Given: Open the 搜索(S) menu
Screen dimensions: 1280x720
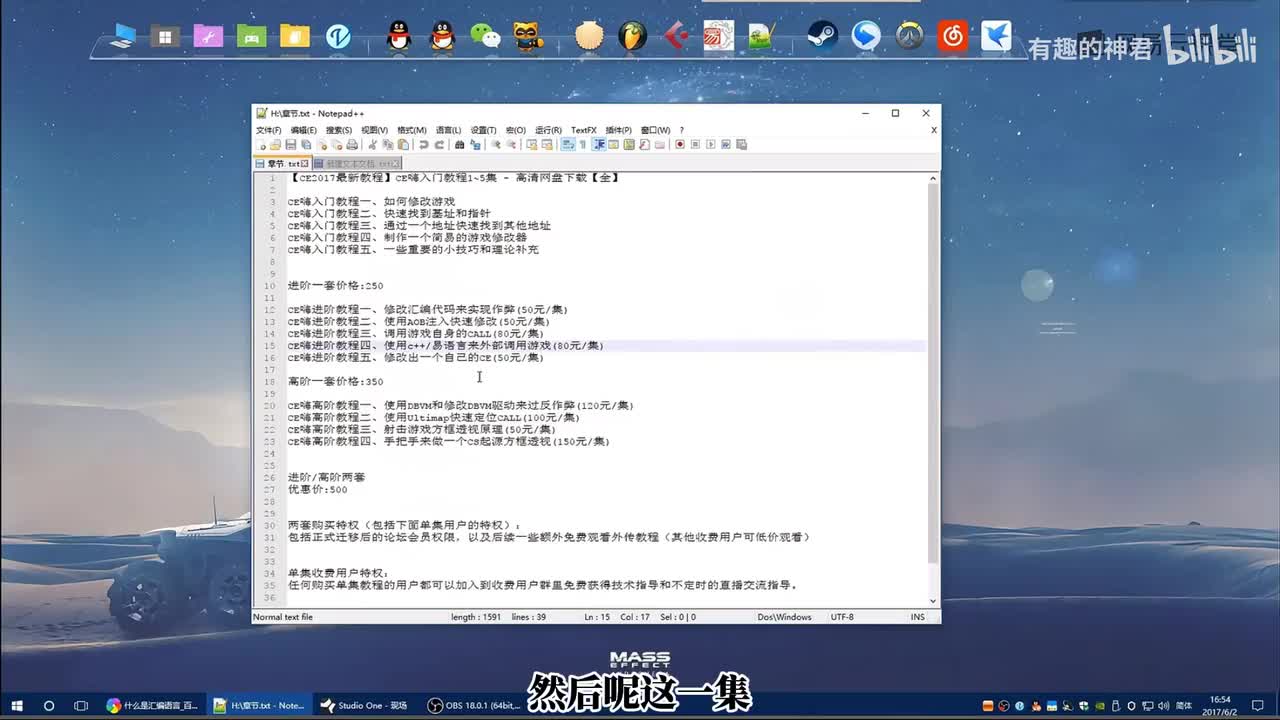Looking at the screenshot, I should 339,130.
